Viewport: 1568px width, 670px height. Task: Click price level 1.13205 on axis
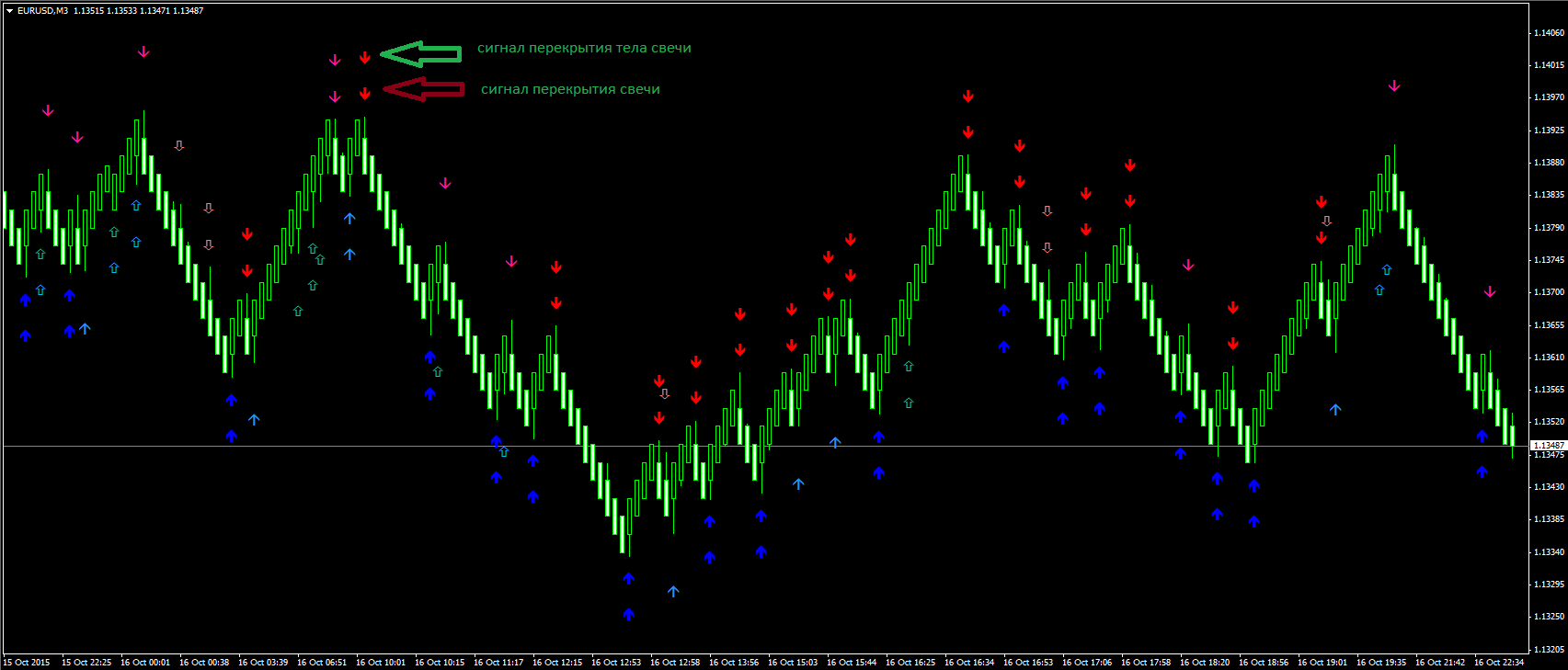pos(1549,650)
